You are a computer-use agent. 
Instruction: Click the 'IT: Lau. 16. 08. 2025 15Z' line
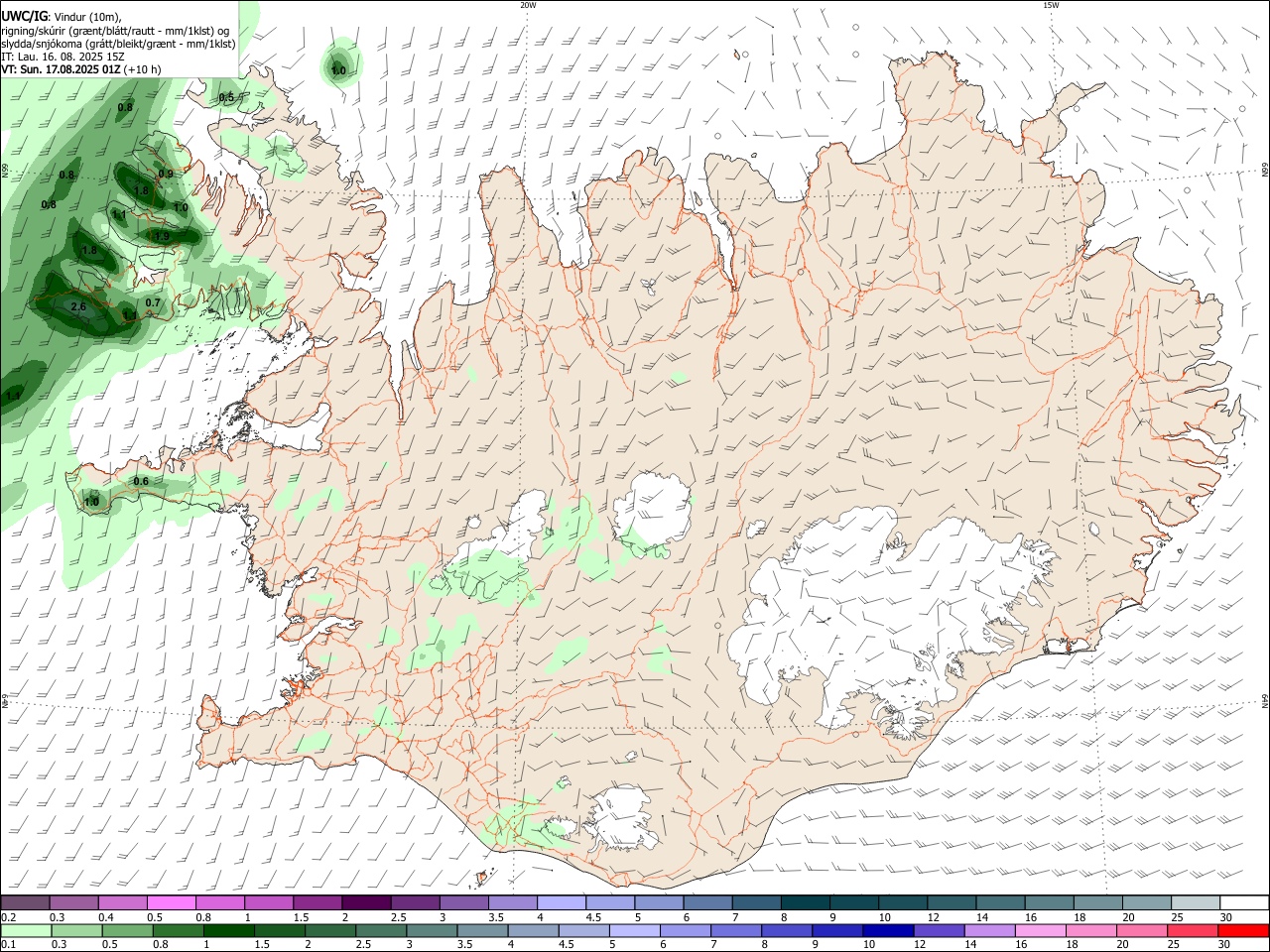tap(61, 57)
